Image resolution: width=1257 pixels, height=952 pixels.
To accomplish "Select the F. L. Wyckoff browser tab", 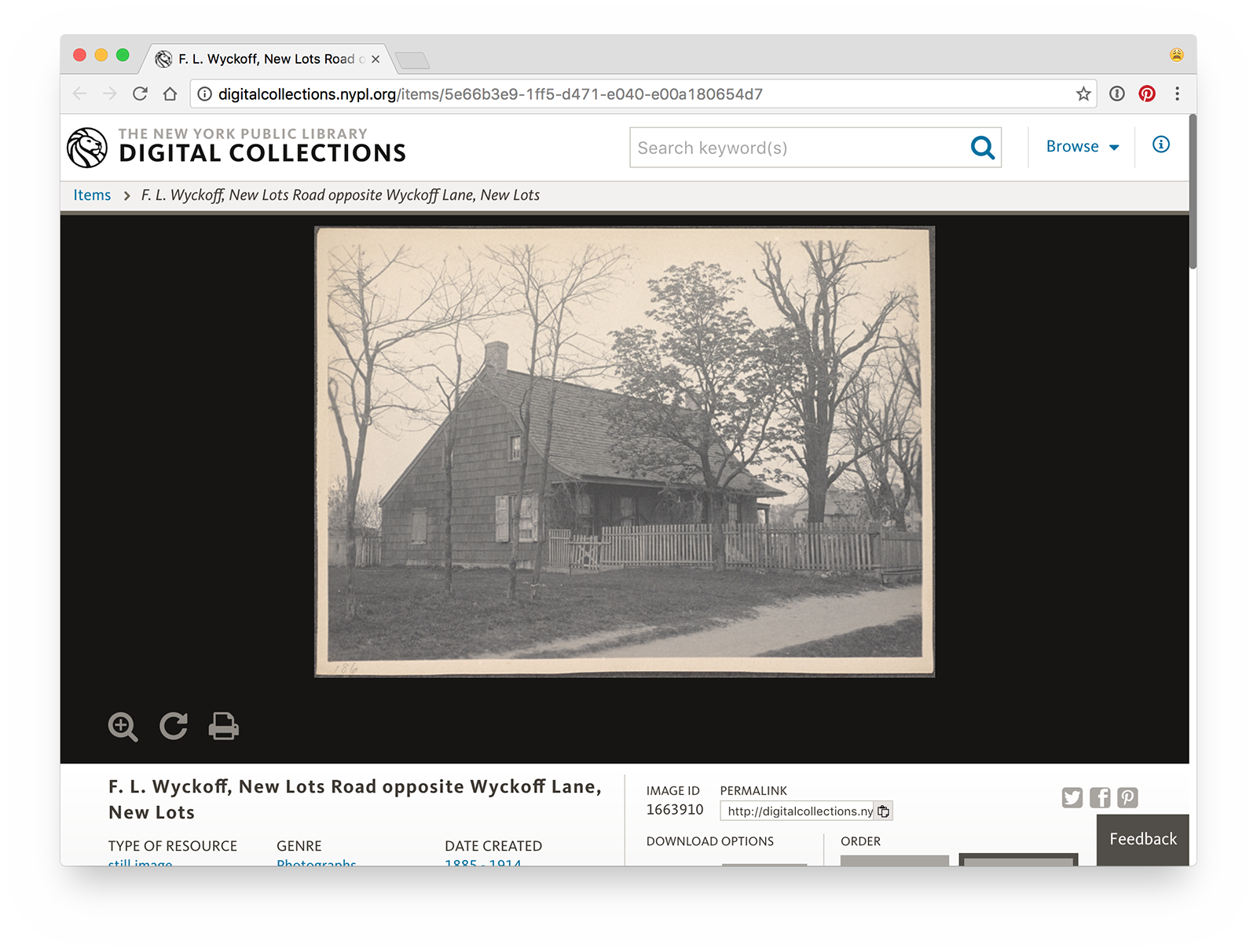I will click(x=267, y=59).
